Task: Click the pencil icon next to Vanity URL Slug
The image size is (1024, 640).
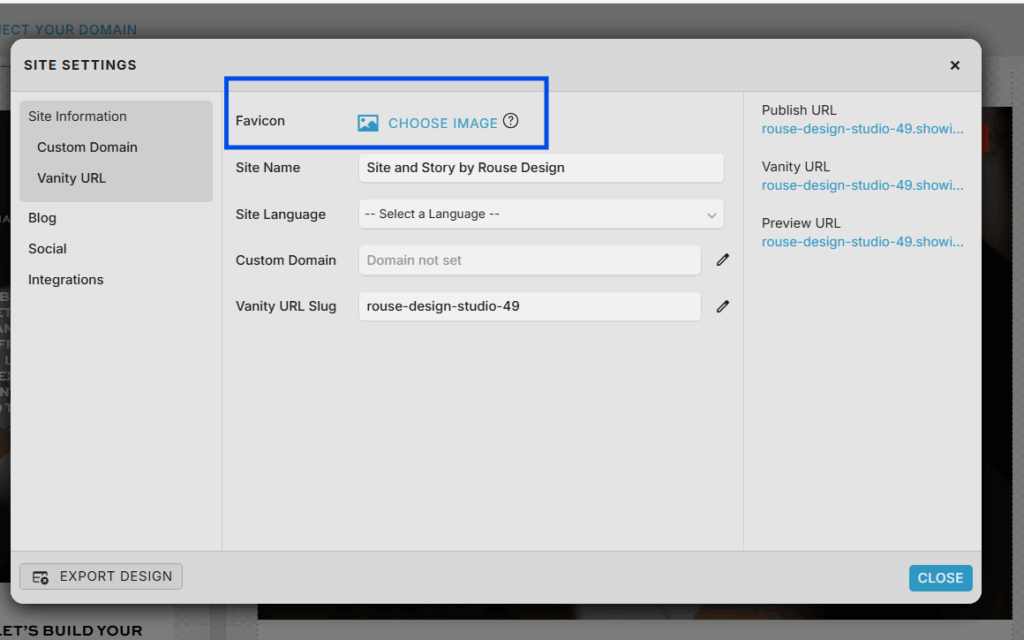Action: [x=723, y=306]
